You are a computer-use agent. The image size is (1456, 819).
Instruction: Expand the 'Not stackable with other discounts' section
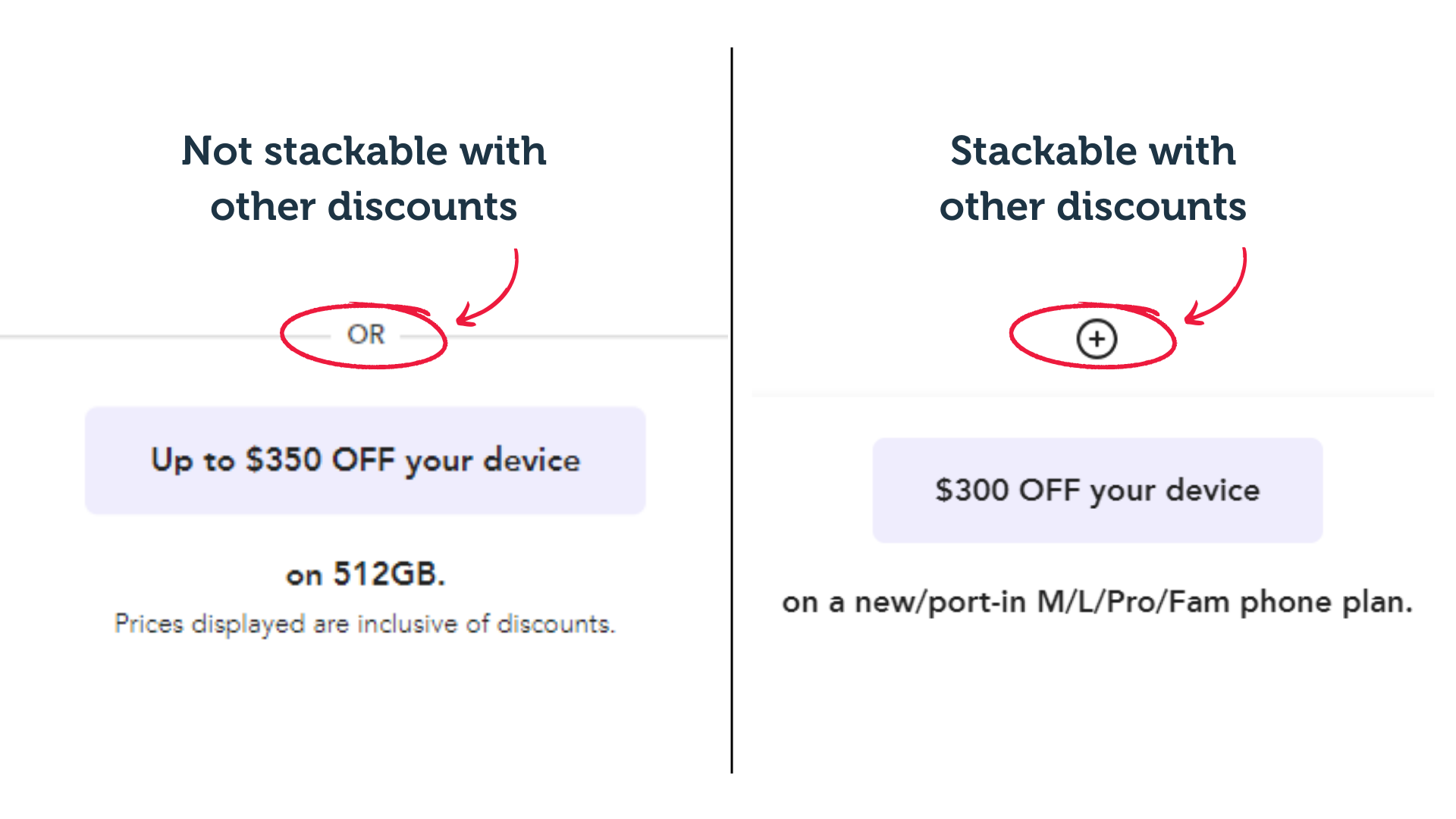coord(364,177)
